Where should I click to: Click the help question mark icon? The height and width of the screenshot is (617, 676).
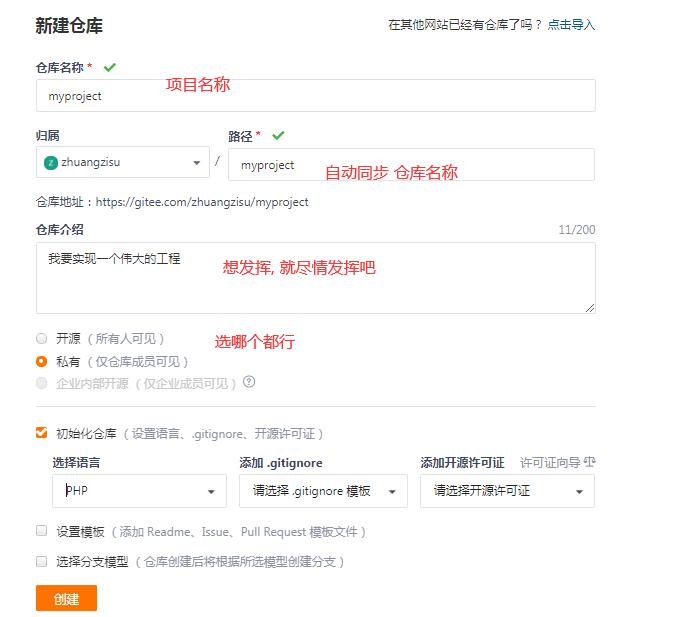(249, 382)
